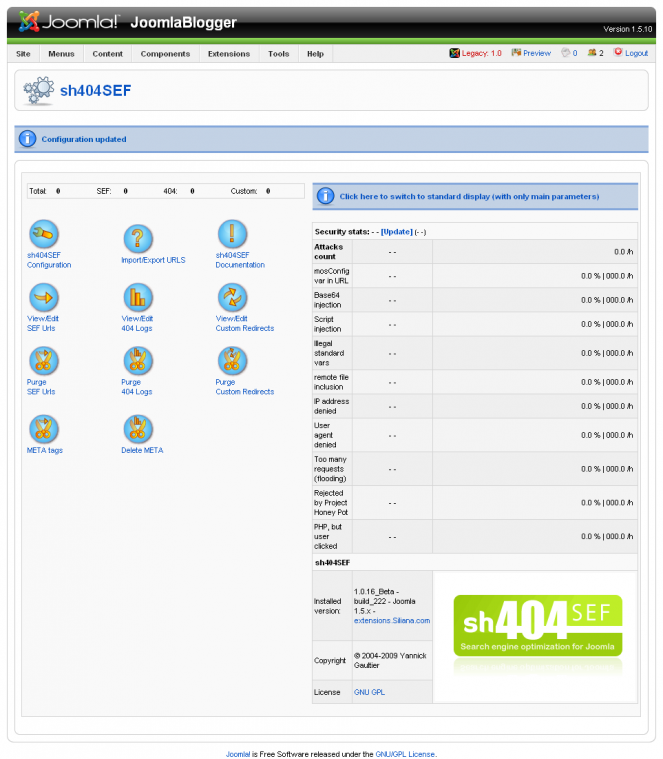Click Purge Custom Redirects scissors icon

232,361
